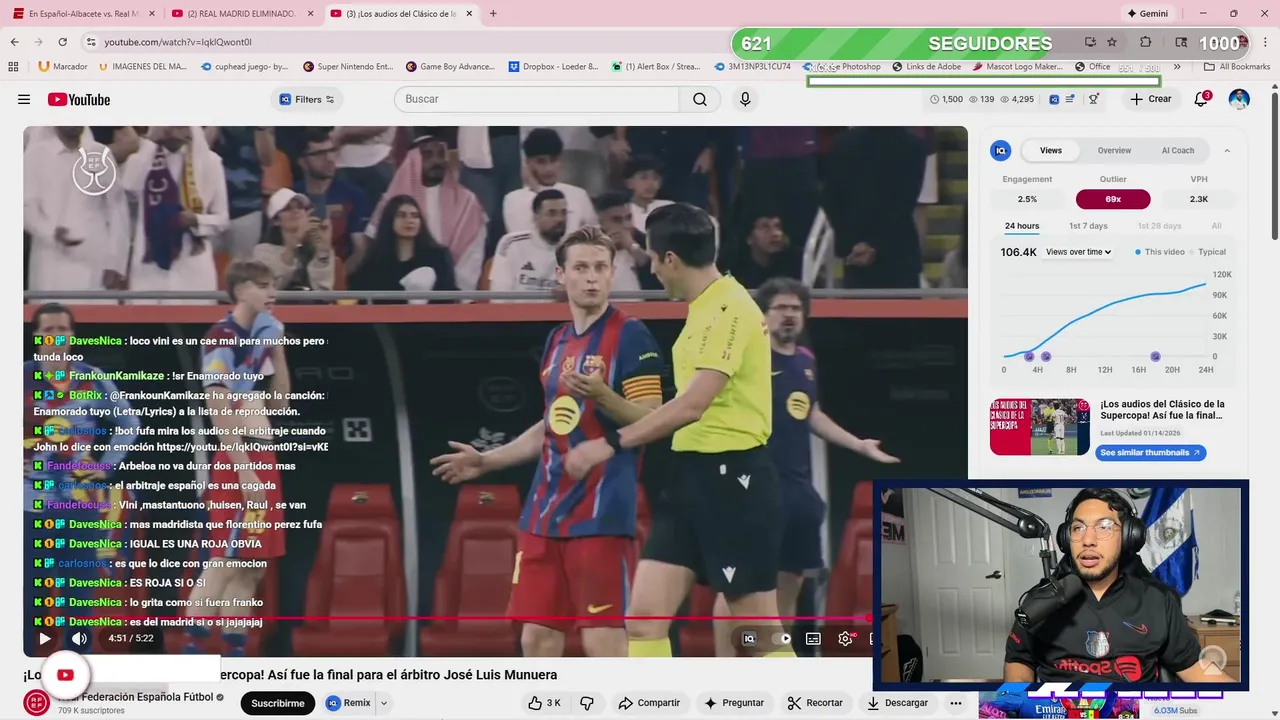
Task: Open the notifications bell
Action: click(x=1201, y=99)
